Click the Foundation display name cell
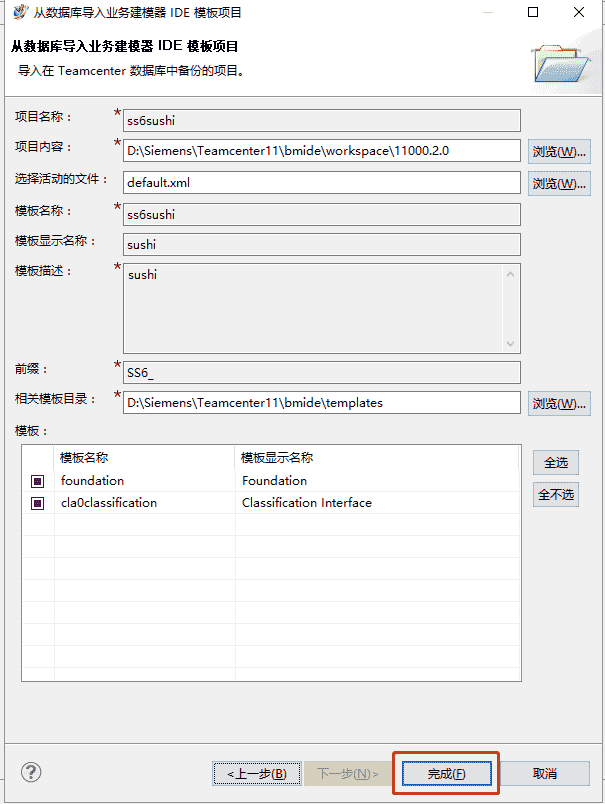This screenshot has width=605, height=804. coord(377,480)
